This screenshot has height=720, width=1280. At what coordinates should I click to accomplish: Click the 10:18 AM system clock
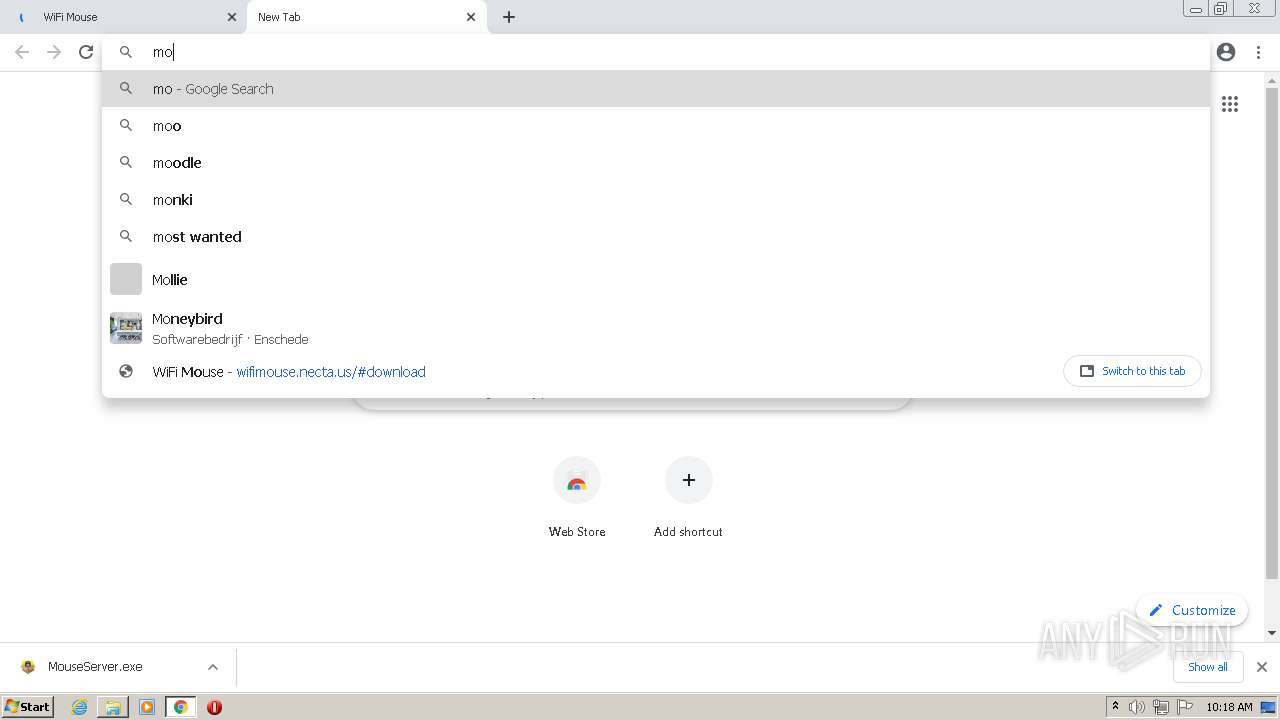tap(1229, 707)
